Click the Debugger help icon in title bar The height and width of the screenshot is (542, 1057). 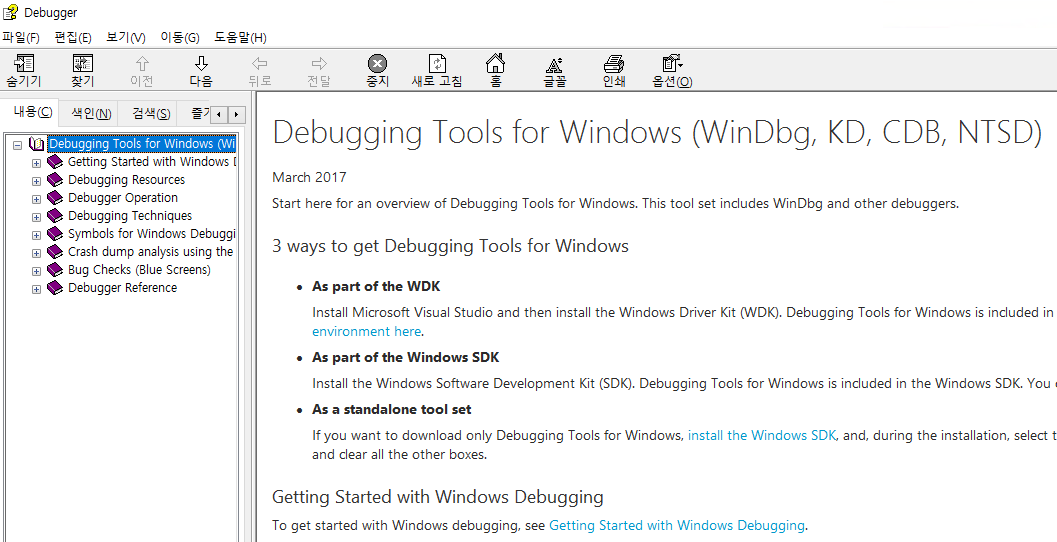click(x=11, y=12)
